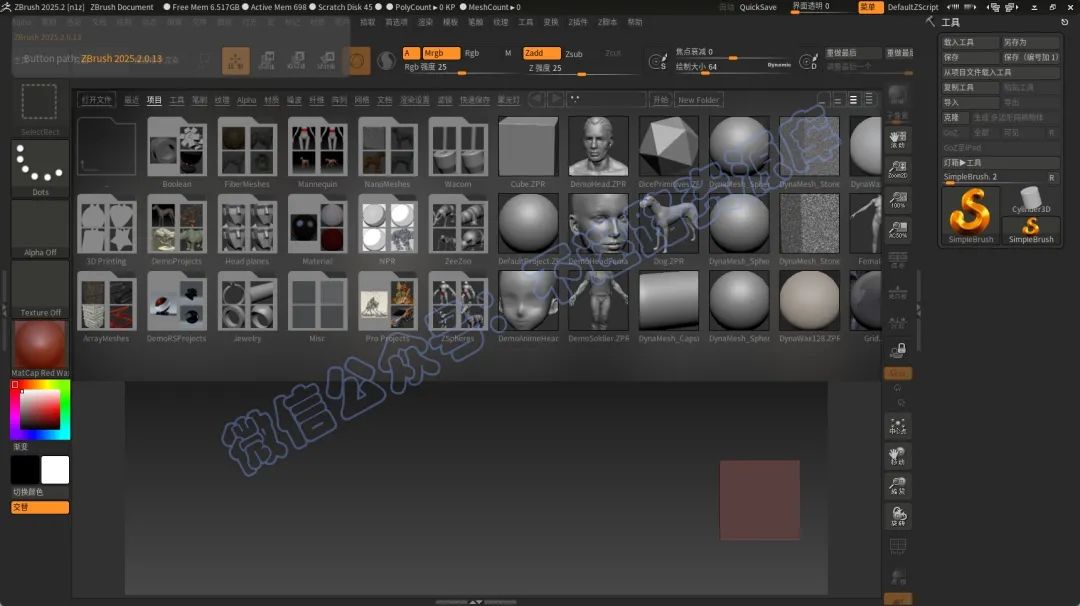Click the 旋转 (rotate) view icon
The height and width of the screenshot is (606, 1080).
coord(897,516)
